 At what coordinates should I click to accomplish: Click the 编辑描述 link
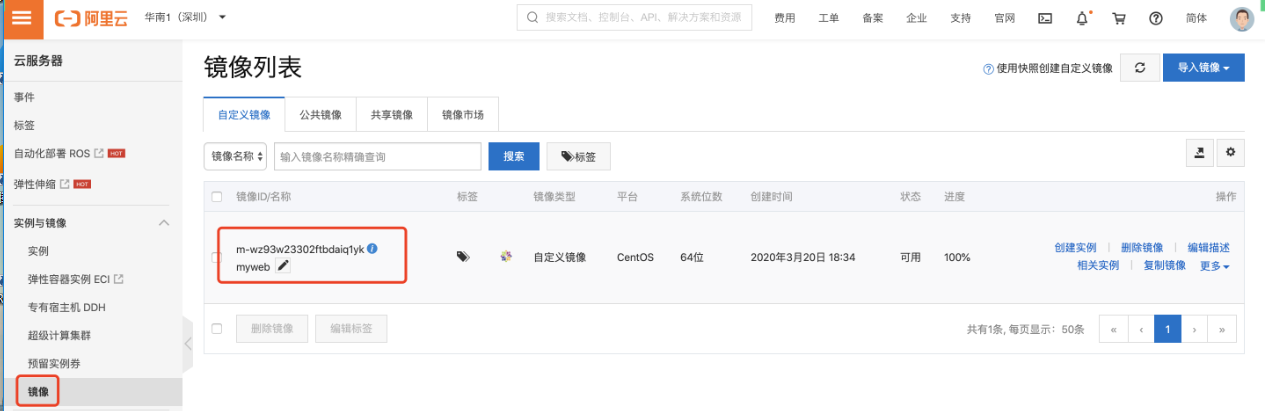point(1208,248)
